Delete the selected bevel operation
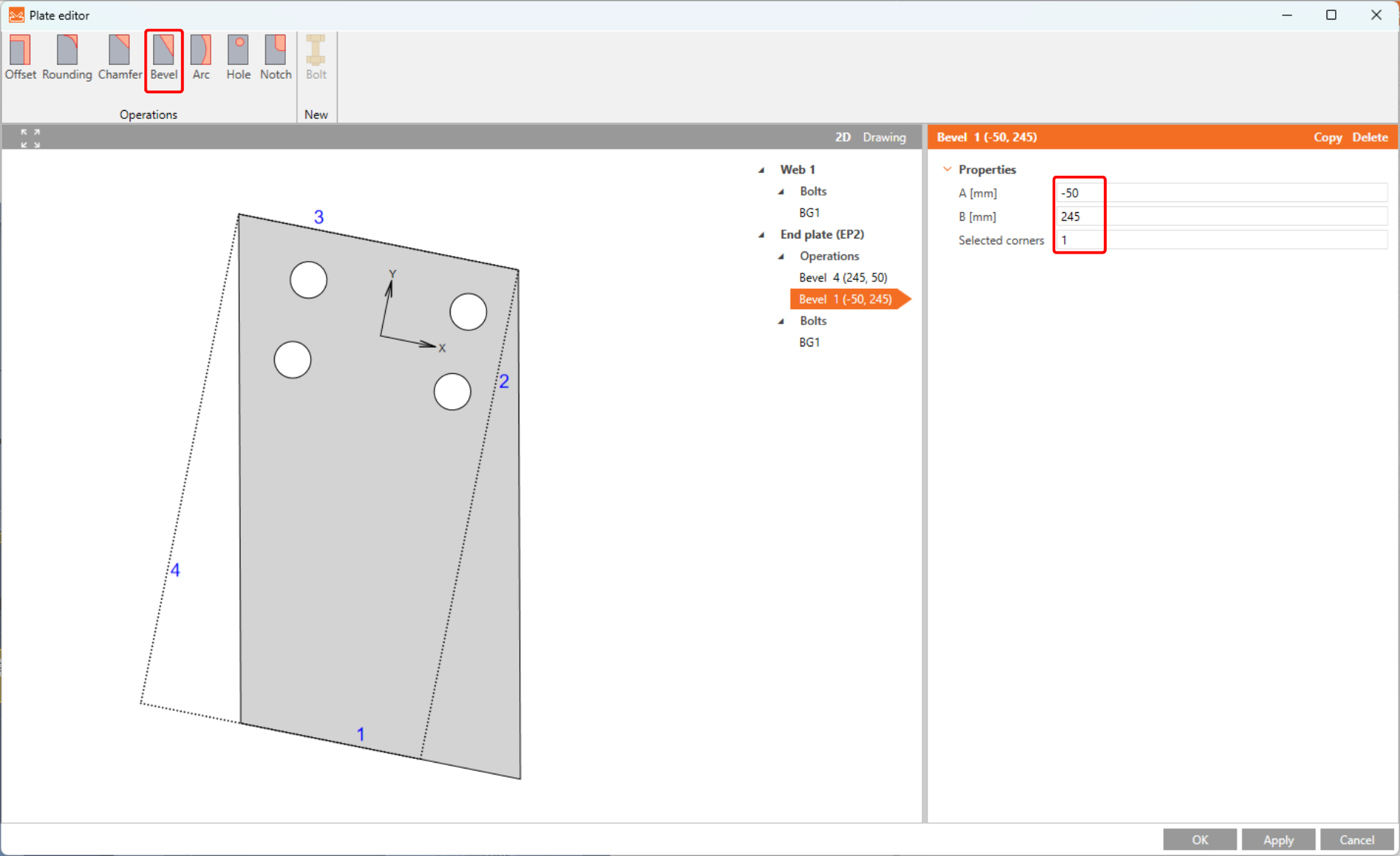 (x=1369, y=137)
